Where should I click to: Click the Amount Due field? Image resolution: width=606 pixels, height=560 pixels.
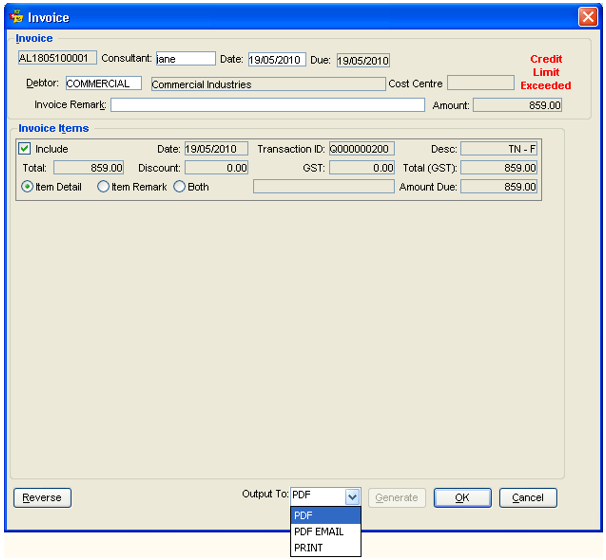(x=499, y=187)
